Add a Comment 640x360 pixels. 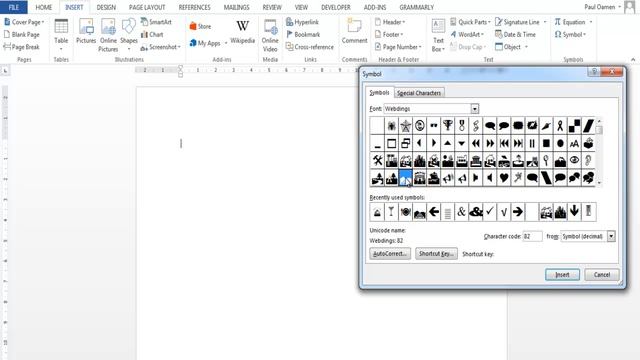[354, 32]
